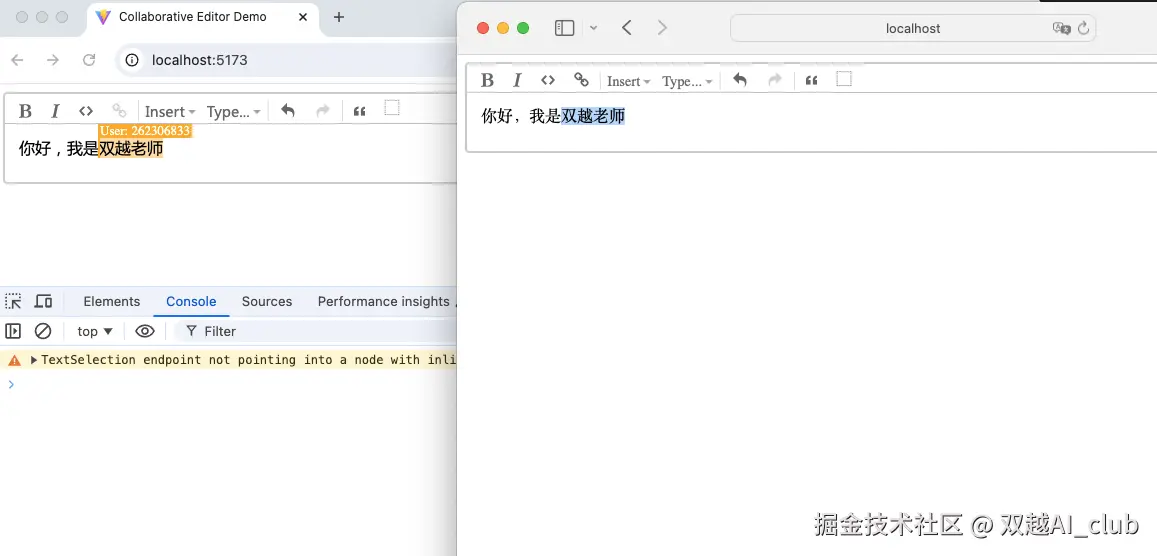Toggle DevTools device toolbar
The width and height of the screenshot is (1157, 556).
pos(44,301)
